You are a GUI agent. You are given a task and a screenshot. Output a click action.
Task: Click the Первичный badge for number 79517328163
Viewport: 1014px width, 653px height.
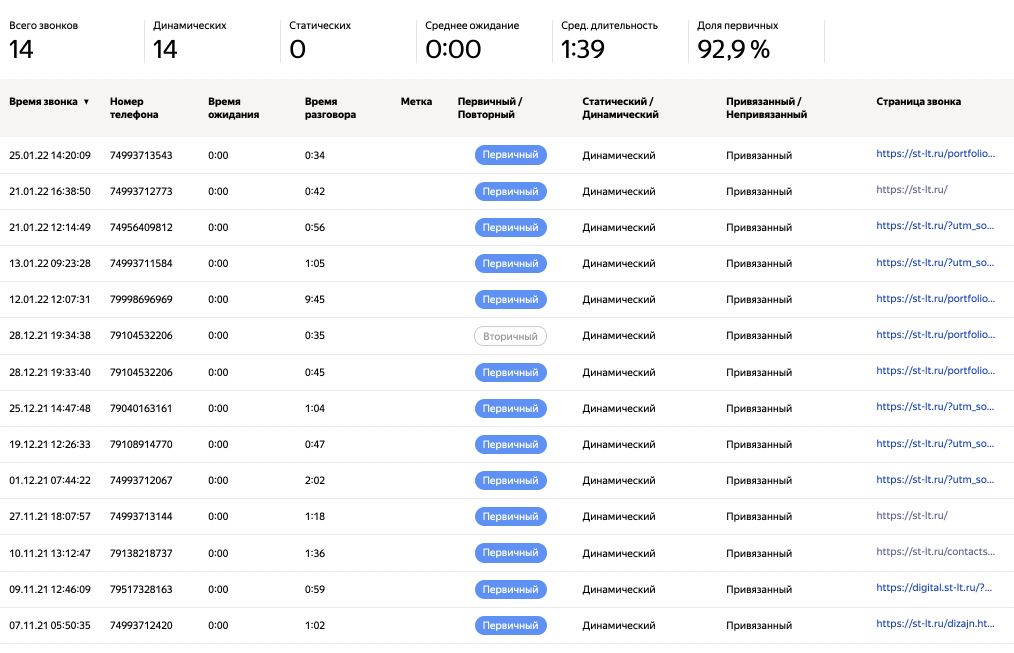tap(510, 590)
